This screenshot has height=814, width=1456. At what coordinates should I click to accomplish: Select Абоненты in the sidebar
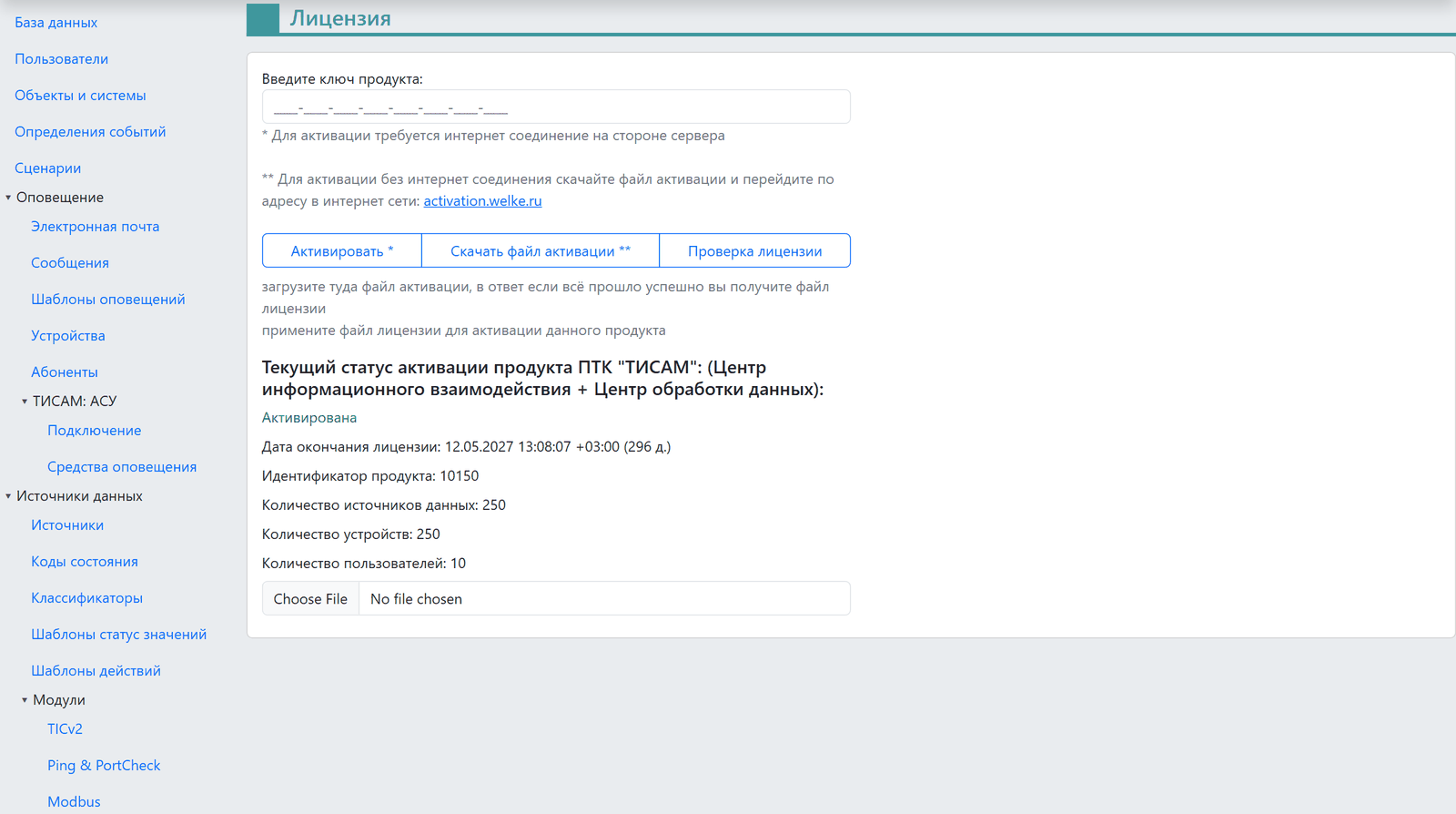[x=65, y=372]
